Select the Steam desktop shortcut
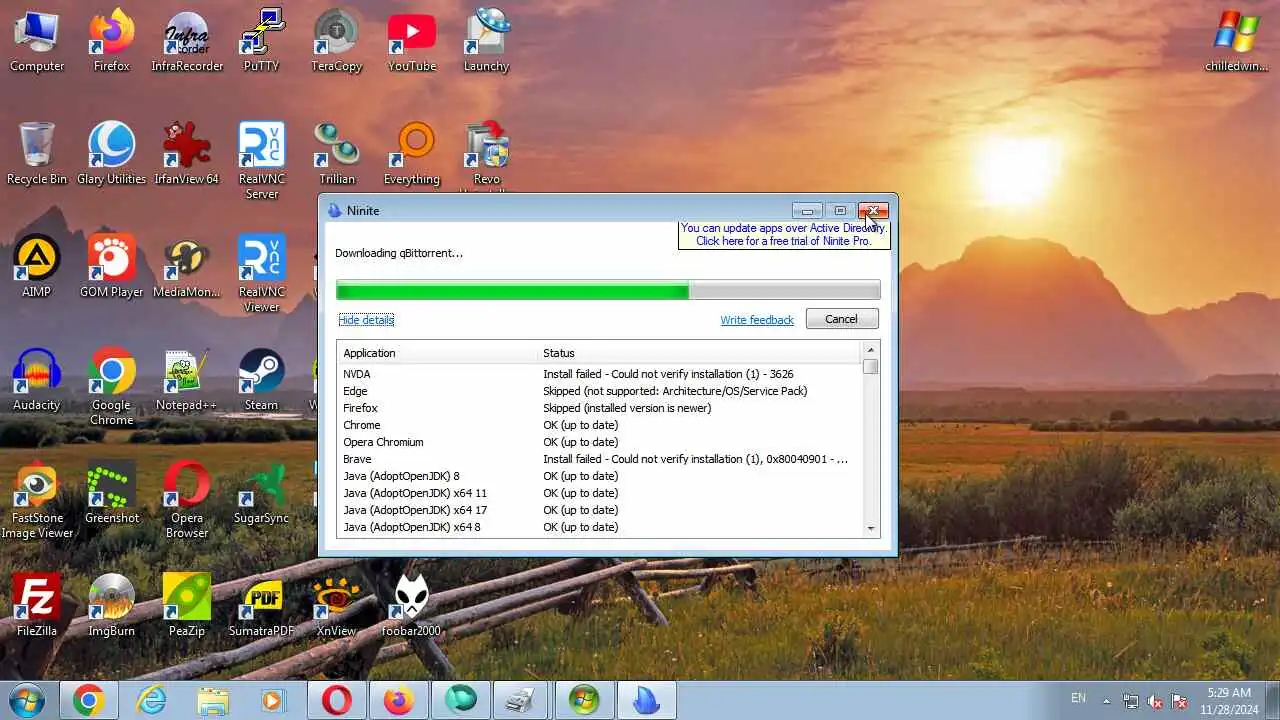1280x720 pixels. pos(262,379)
